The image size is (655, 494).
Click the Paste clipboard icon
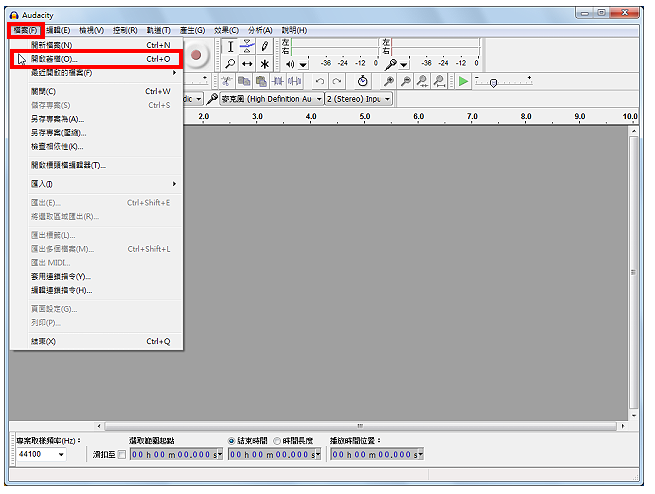[x=261, y=81]
